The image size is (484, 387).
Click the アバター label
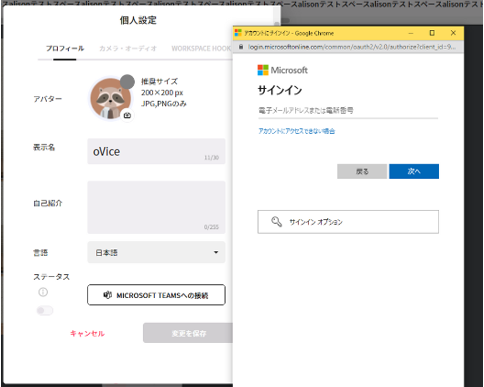pos(47,99)
